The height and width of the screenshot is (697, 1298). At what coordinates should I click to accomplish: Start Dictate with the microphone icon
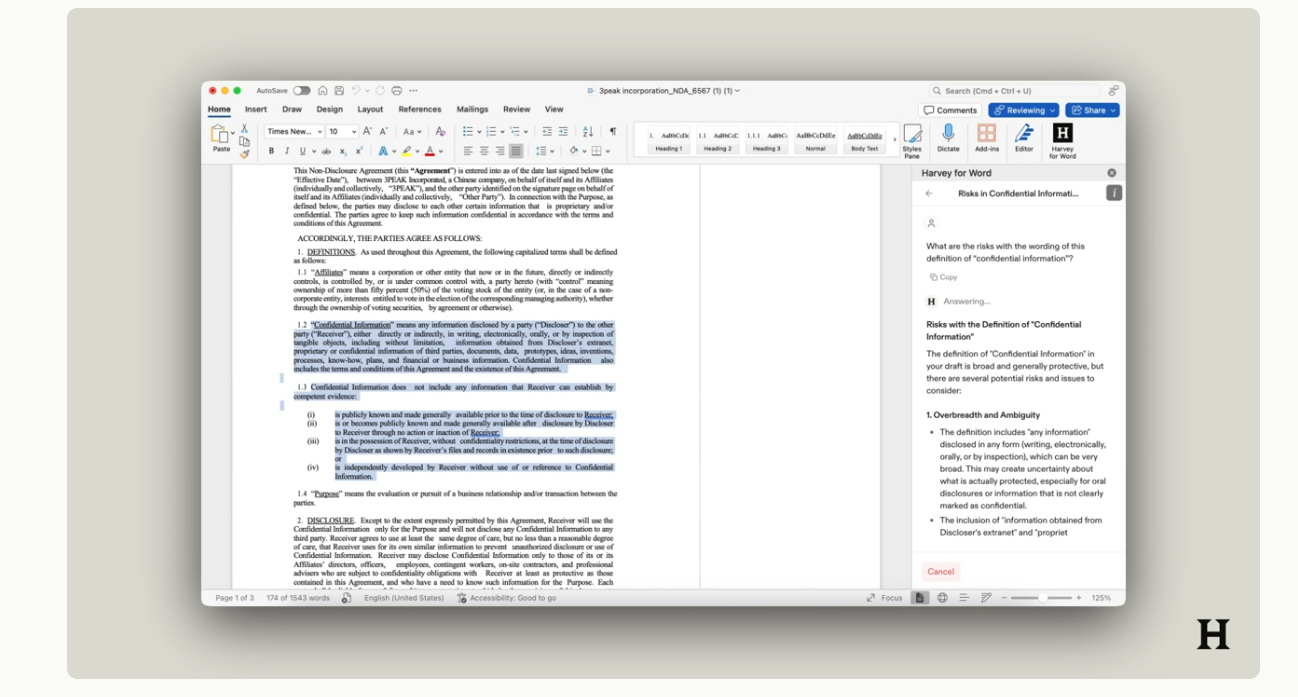pos(948,137)
